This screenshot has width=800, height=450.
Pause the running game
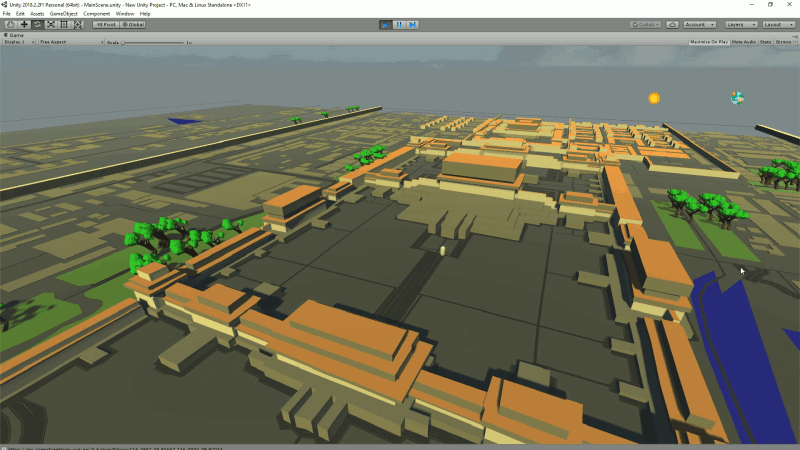pos(399,24)
